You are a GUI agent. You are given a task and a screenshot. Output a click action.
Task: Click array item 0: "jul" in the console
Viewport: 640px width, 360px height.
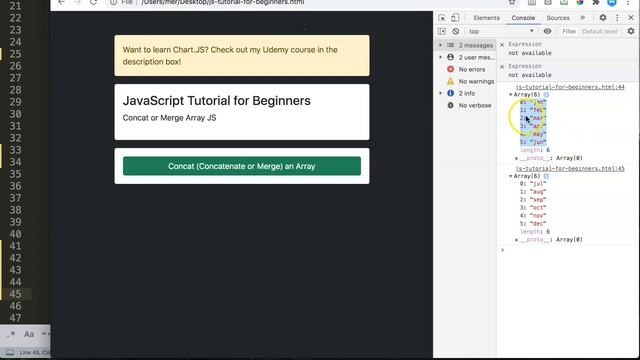(x=533, y=184)
